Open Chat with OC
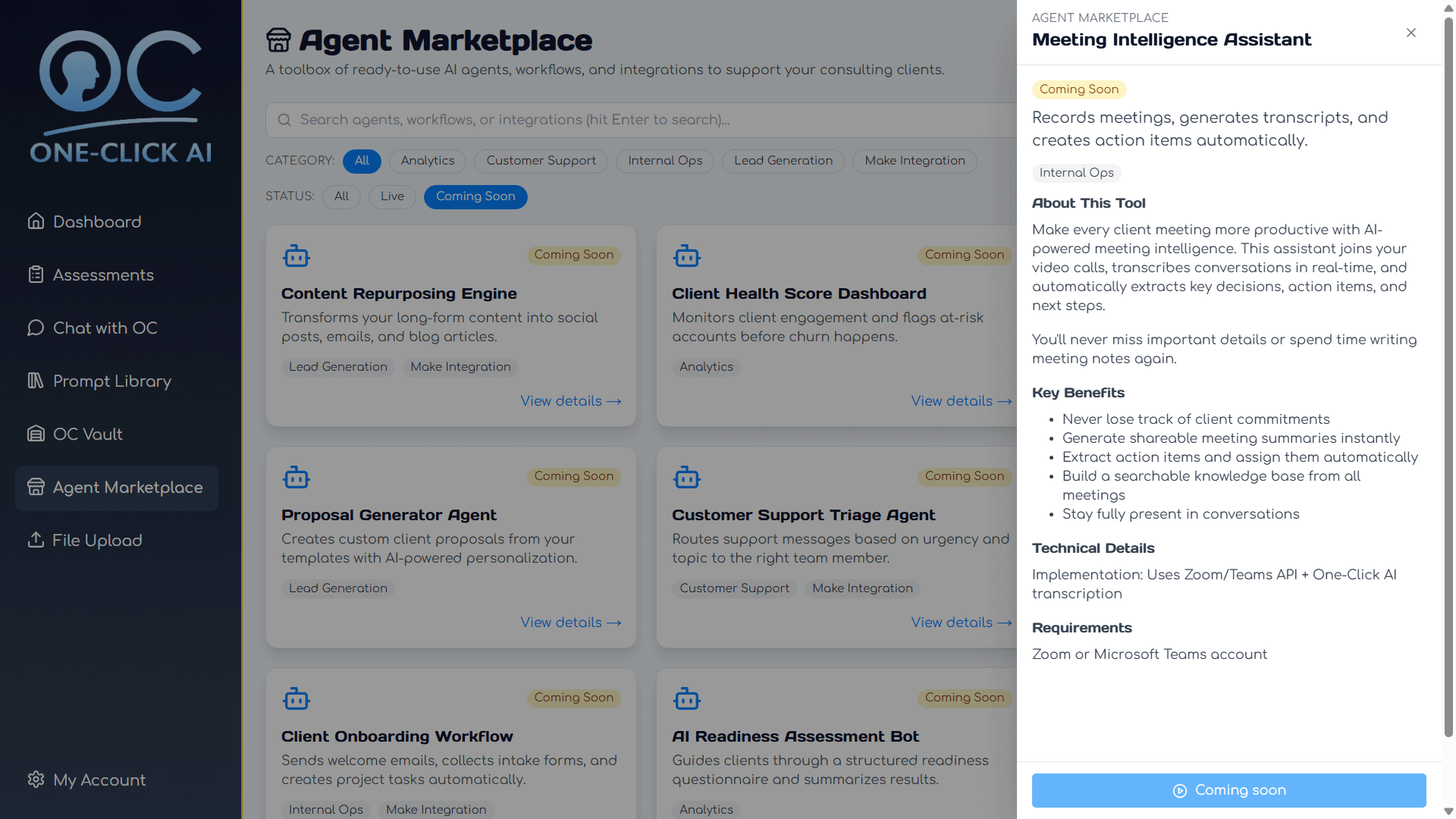 click(105, 328)
